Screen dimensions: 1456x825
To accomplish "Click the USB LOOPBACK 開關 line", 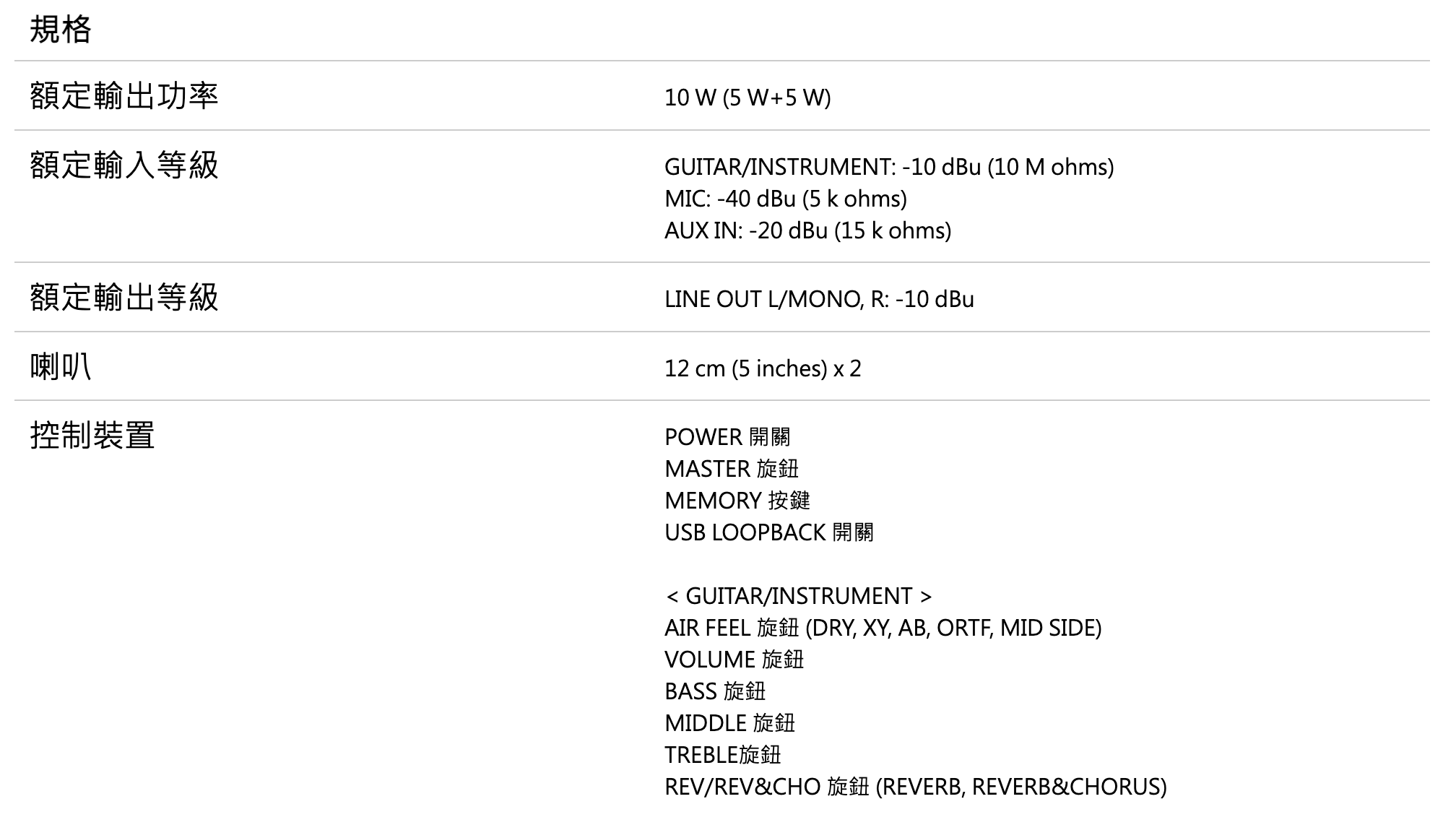I will (768, 532).
